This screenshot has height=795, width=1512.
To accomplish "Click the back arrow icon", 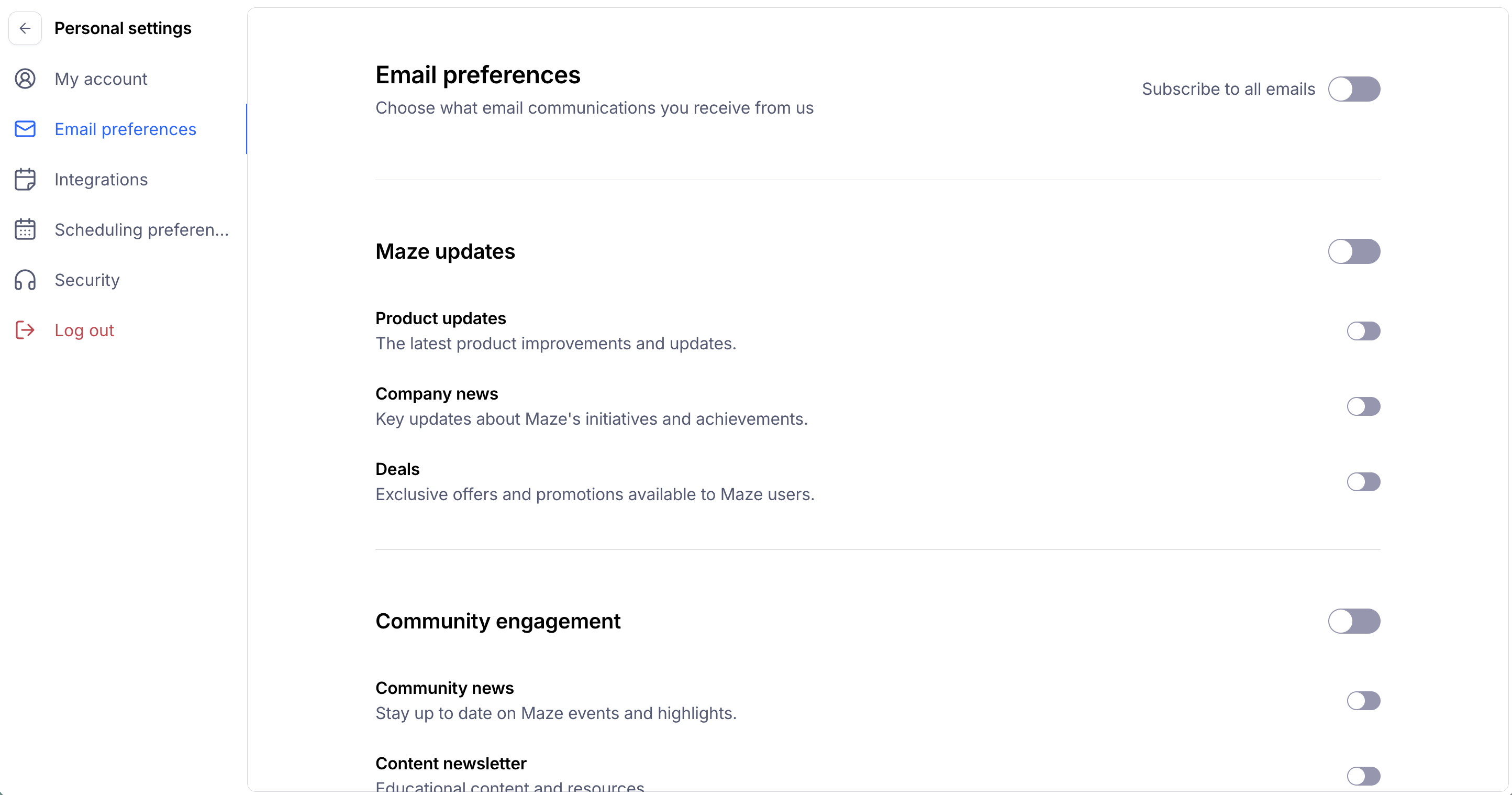I will [x=25, y=28].
